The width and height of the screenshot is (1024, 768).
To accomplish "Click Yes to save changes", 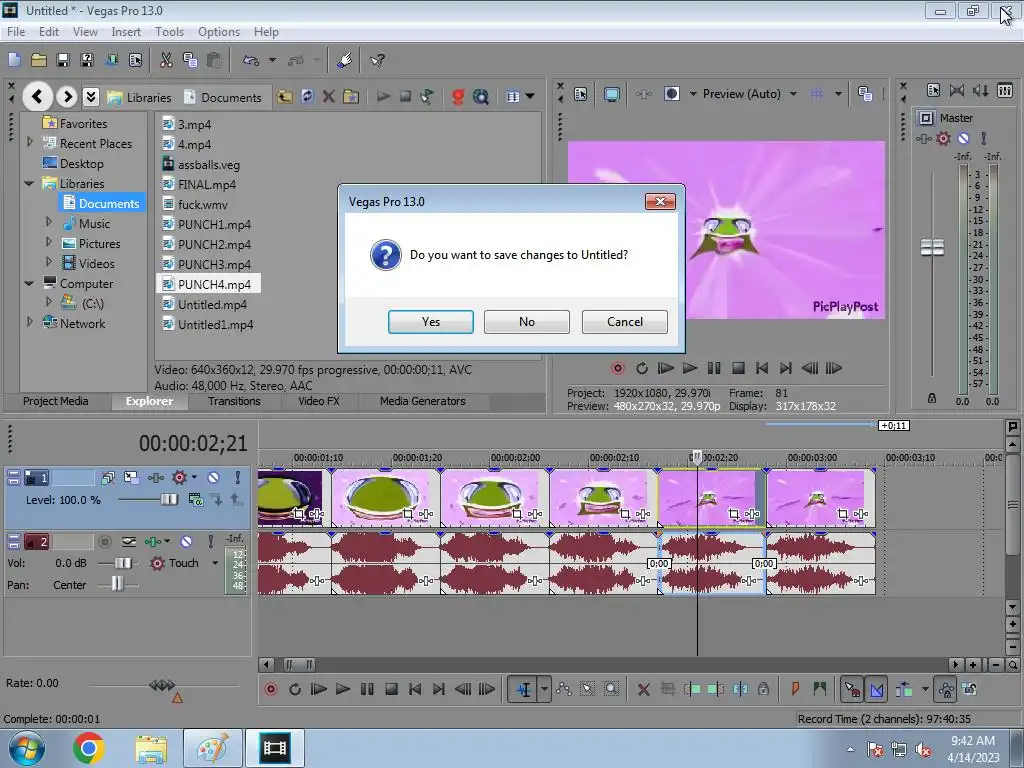I will 430,321.
